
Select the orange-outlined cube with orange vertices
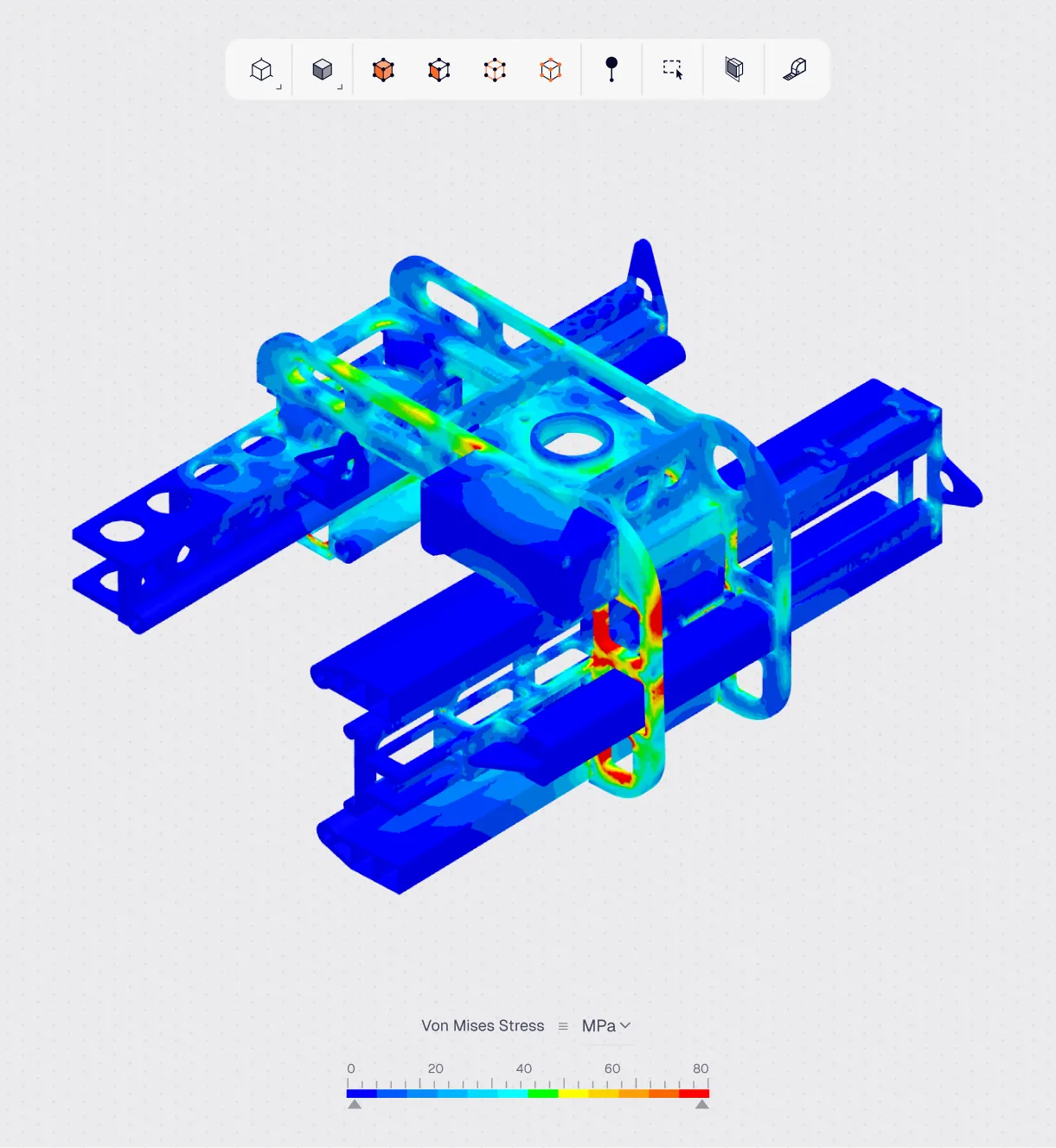551,69
